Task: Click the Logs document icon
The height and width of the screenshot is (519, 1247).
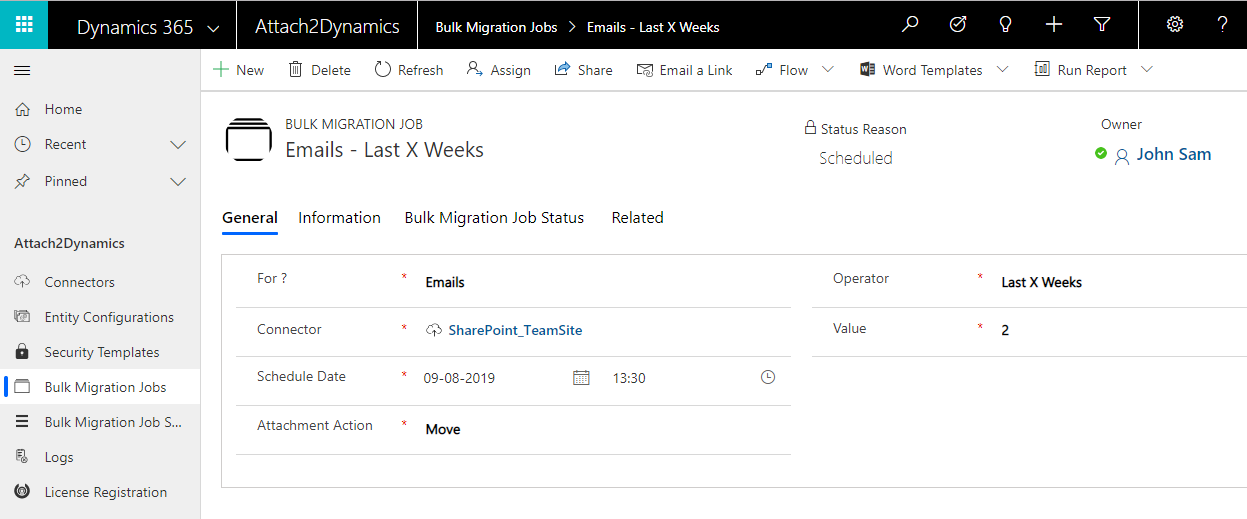Action: 22,457
